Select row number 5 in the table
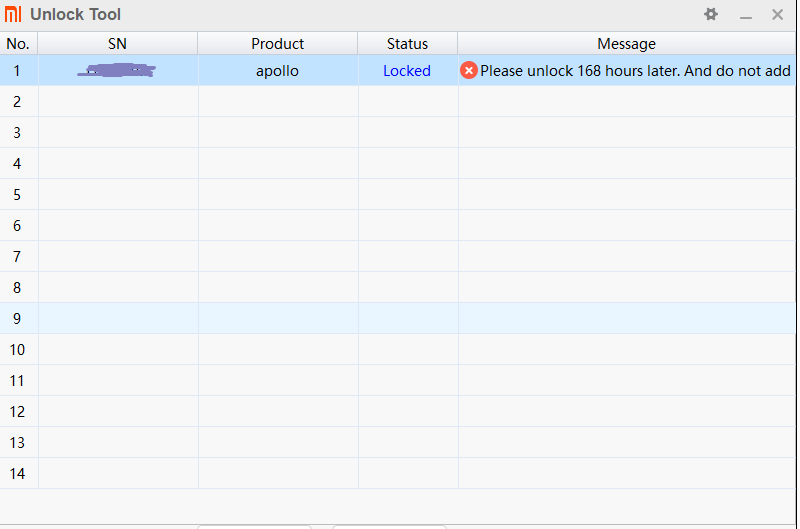800x529 pixels. pyautogui.click(x=18, y=195)
